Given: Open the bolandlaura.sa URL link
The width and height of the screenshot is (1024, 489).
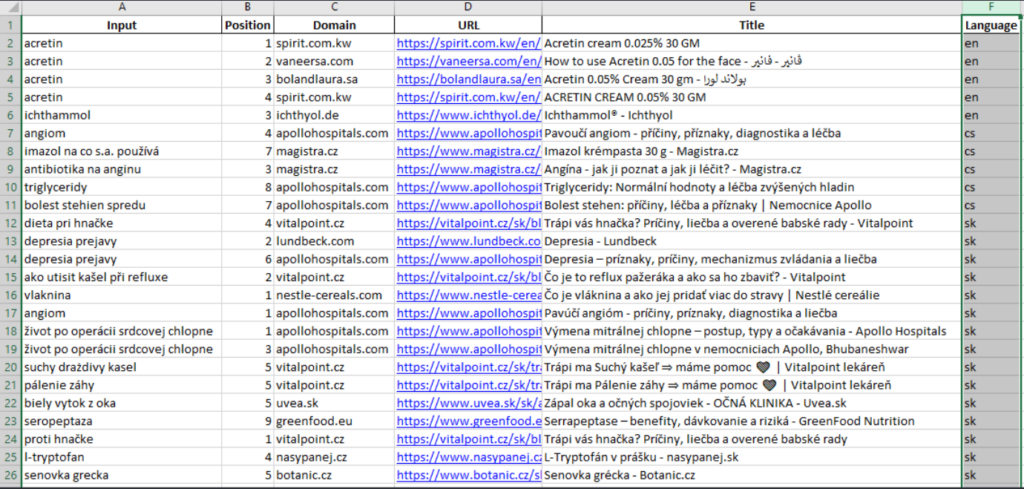Looking at the screenshot, I should [x=468, y=79].
